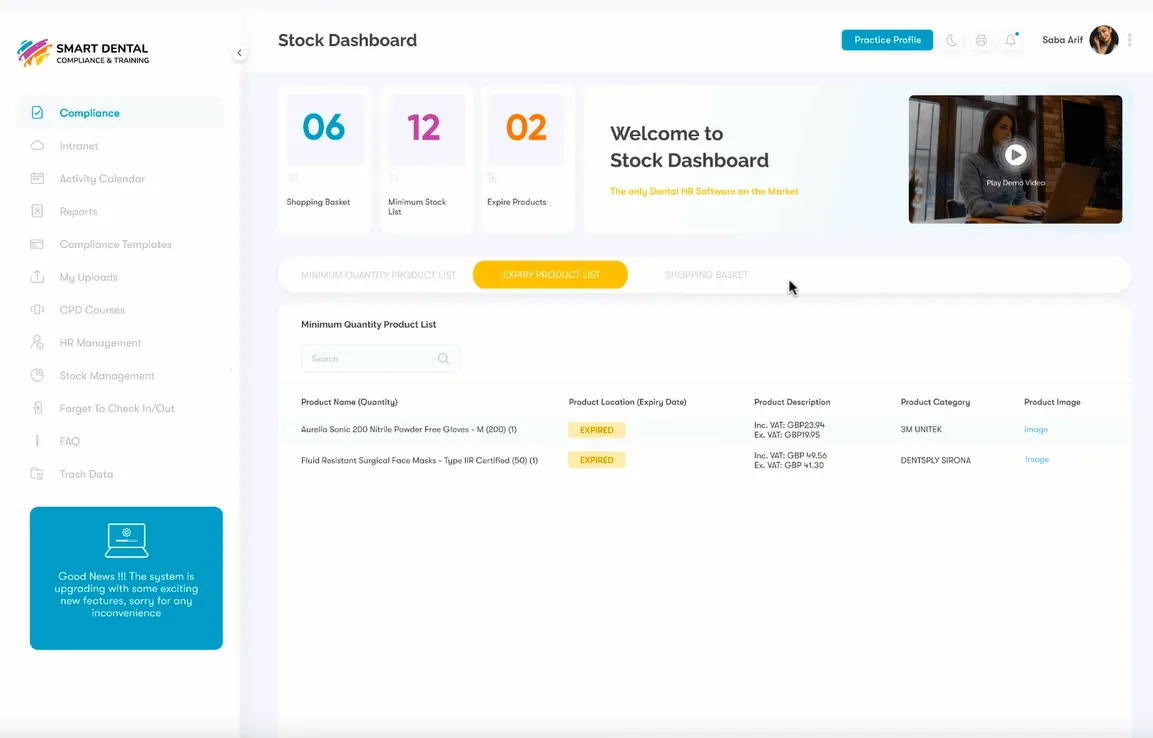This screenshot has width=1153, height=738.
Task: Click the 3M UNITEK category cell
Action: pyautogui.click(x=921, y=429)
